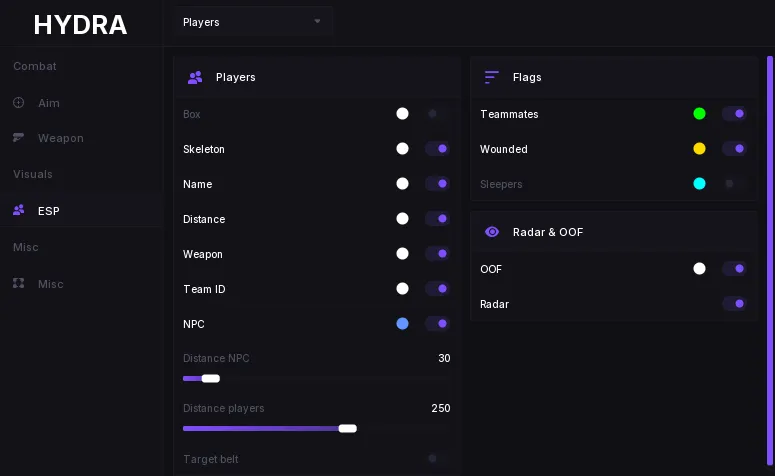The height and width of the screenshot is (476, 775).
Task: Toggle the Target belt switch
Action: tap(437, 459)
